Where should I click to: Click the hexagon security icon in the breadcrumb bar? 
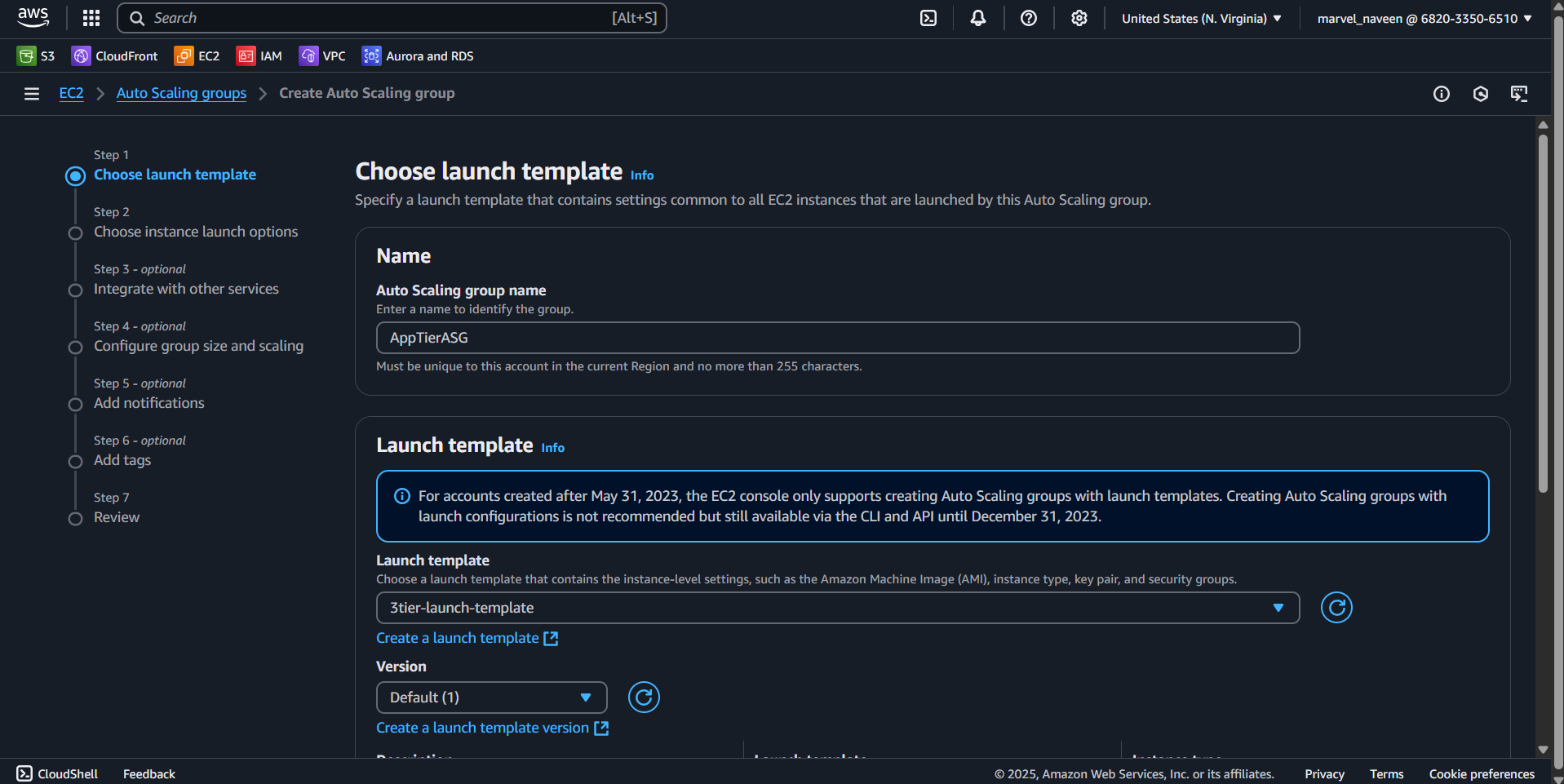coord(1481,94)
